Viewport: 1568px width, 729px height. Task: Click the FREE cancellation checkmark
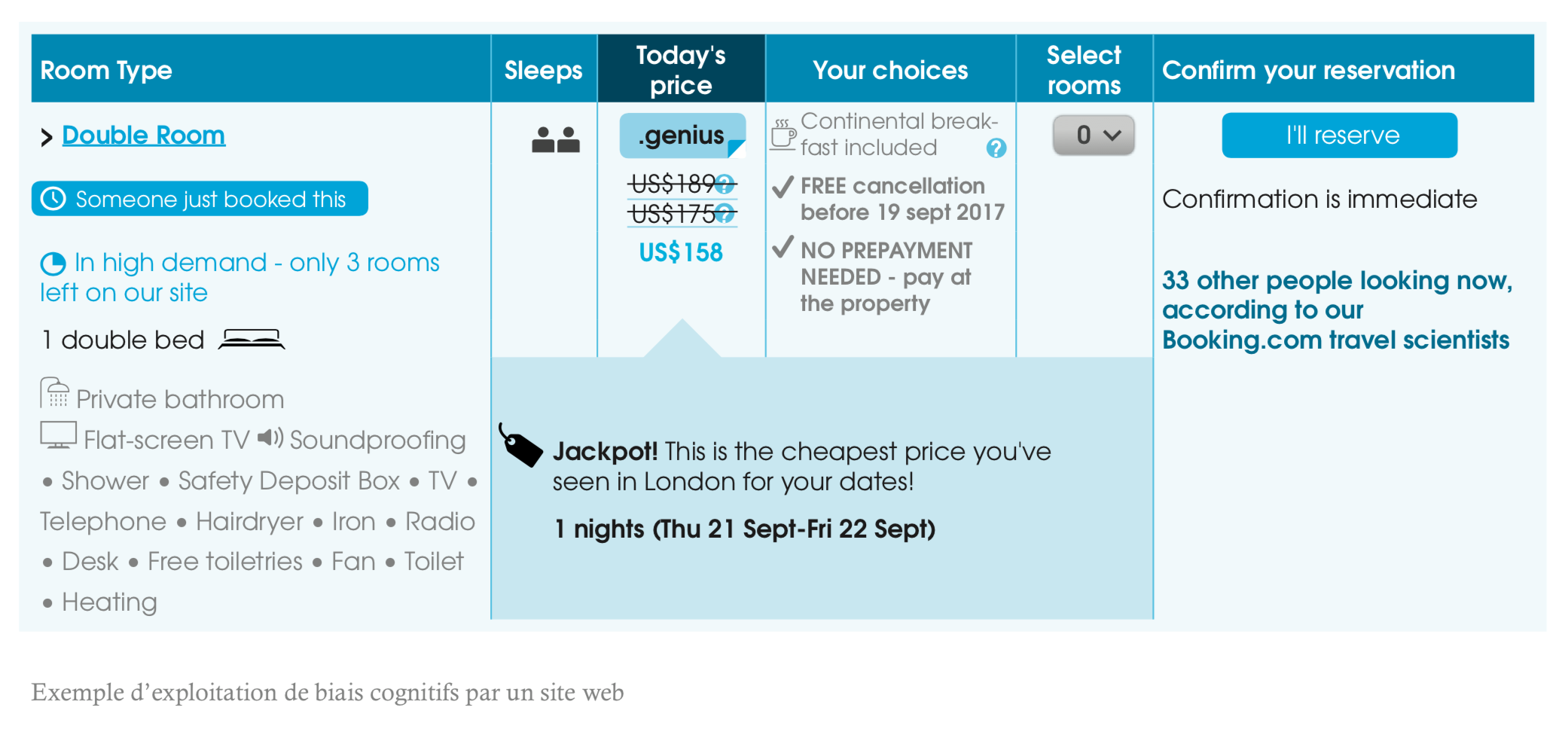coord(783,186)
